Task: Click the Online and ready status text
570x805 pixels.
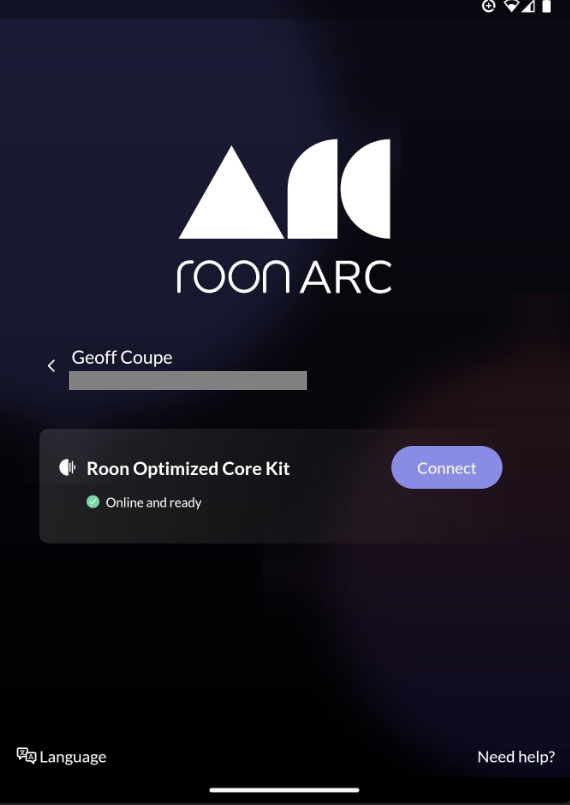Action: (x=154, y=502)
